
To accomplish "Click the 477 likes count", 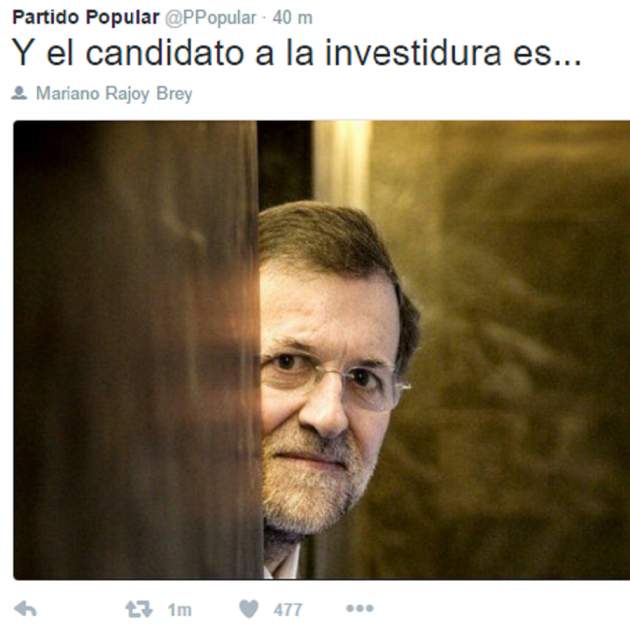I will (287, 610).
